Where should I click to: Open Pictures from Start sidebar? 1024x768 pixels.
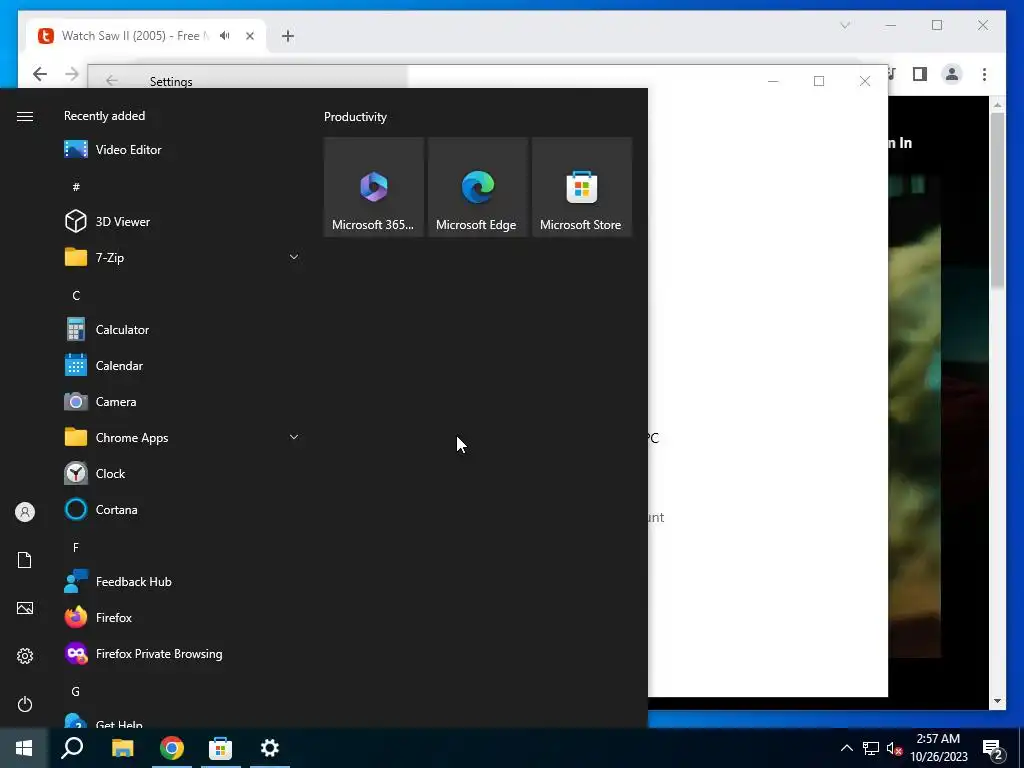25,608
